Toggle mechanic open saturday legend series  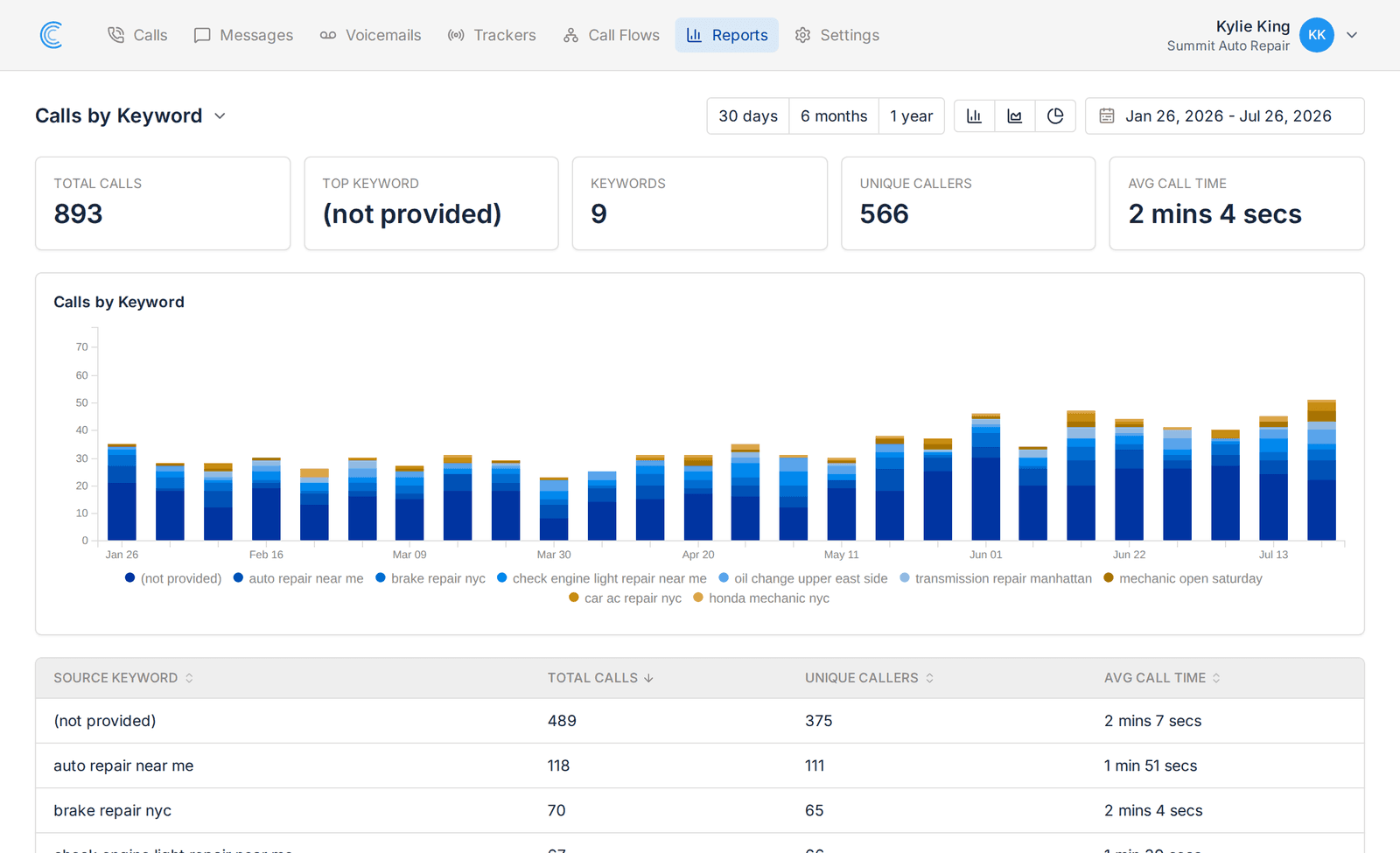point(1183,578)
